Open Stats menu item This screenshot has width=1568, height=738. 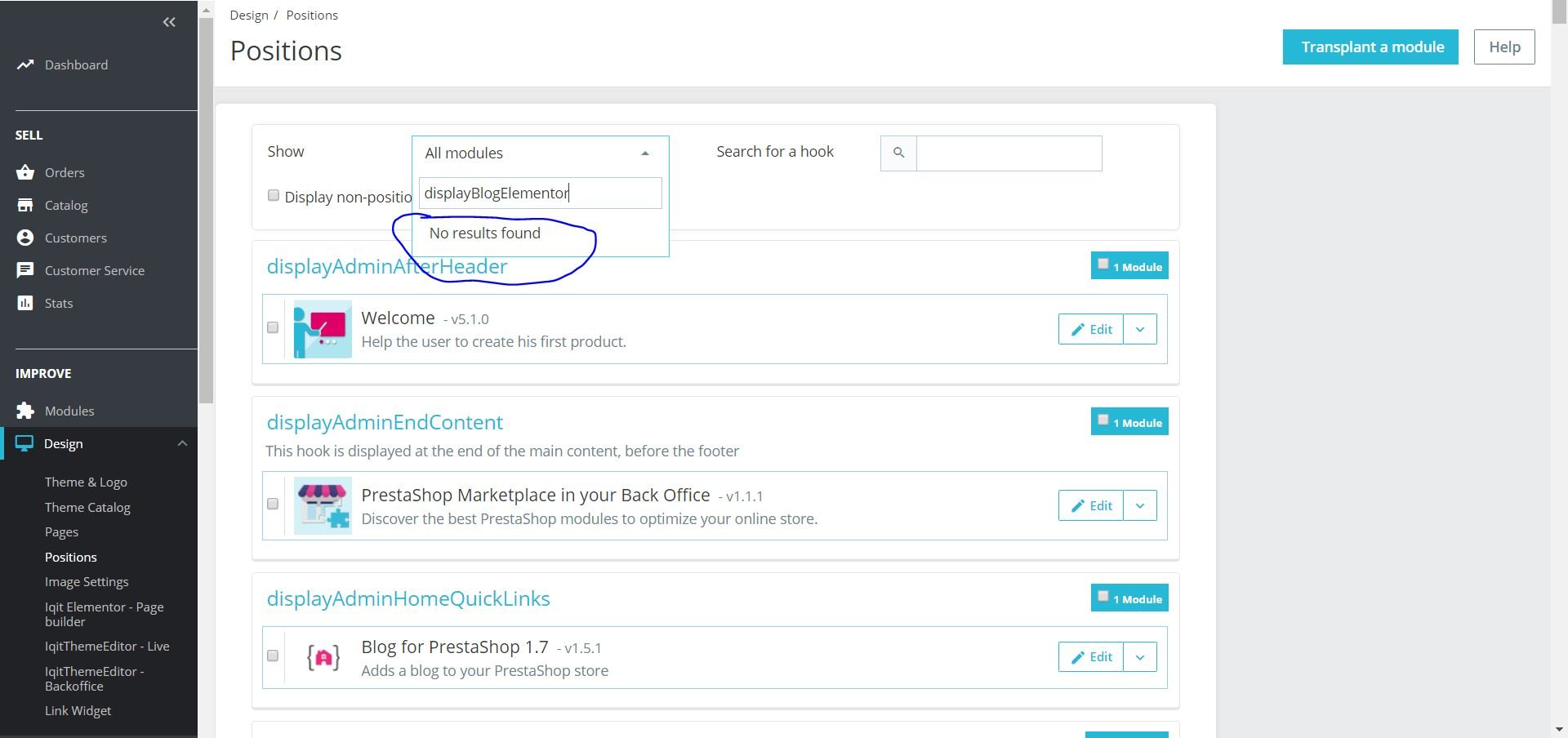59,303
